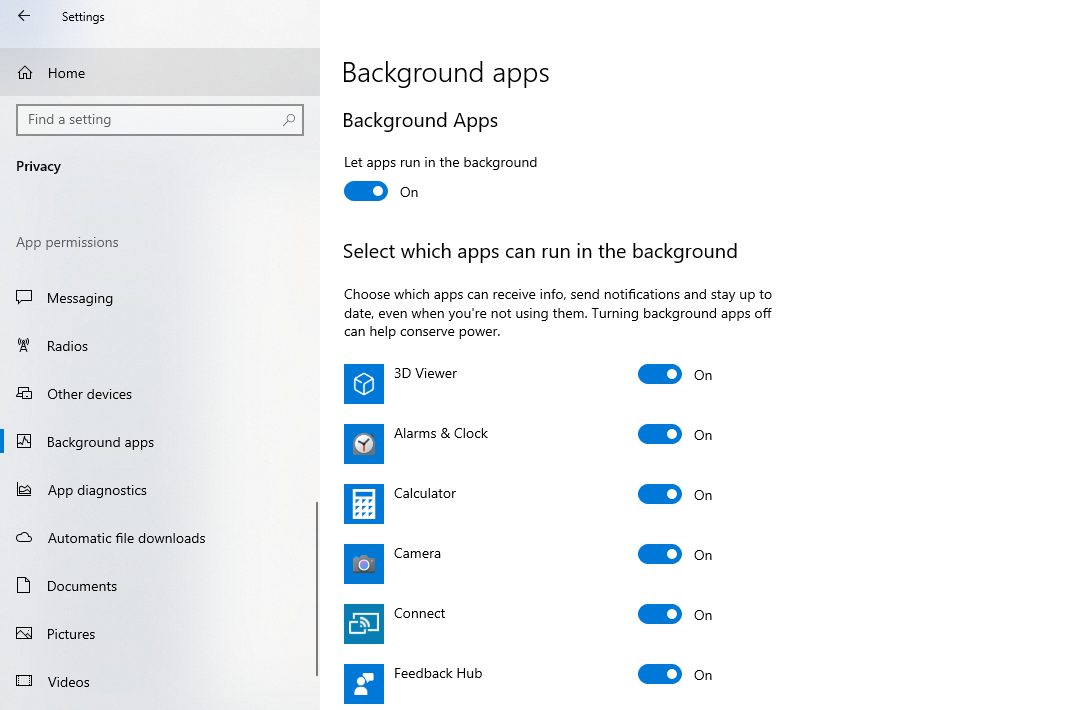Click the Documents page icon
This screenshot has width=1068, height=710.
24,585
